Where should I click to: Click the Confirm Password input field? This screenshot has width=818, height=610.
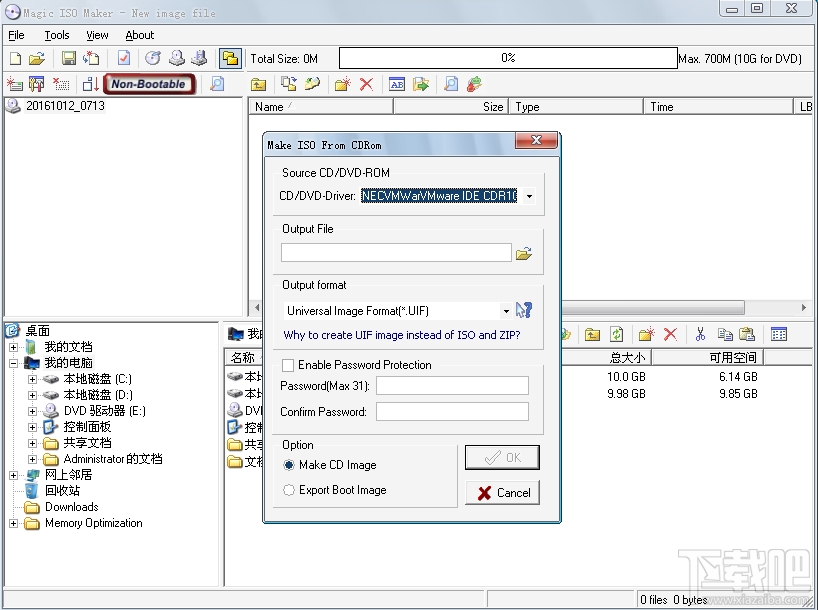tap(452, 412)
